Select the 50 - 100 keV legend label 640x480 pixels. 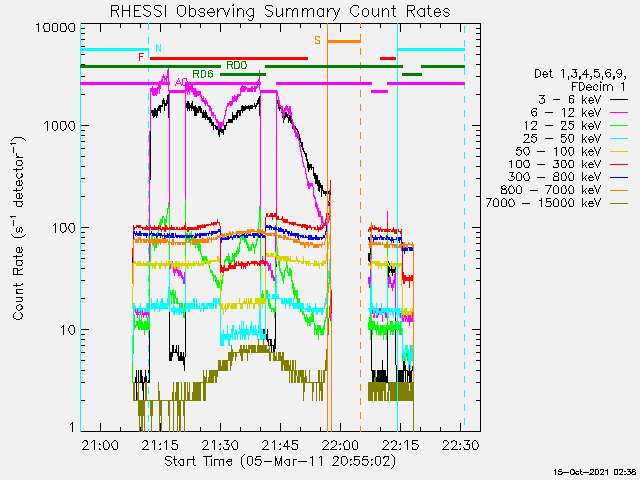(x=558, y=151)
